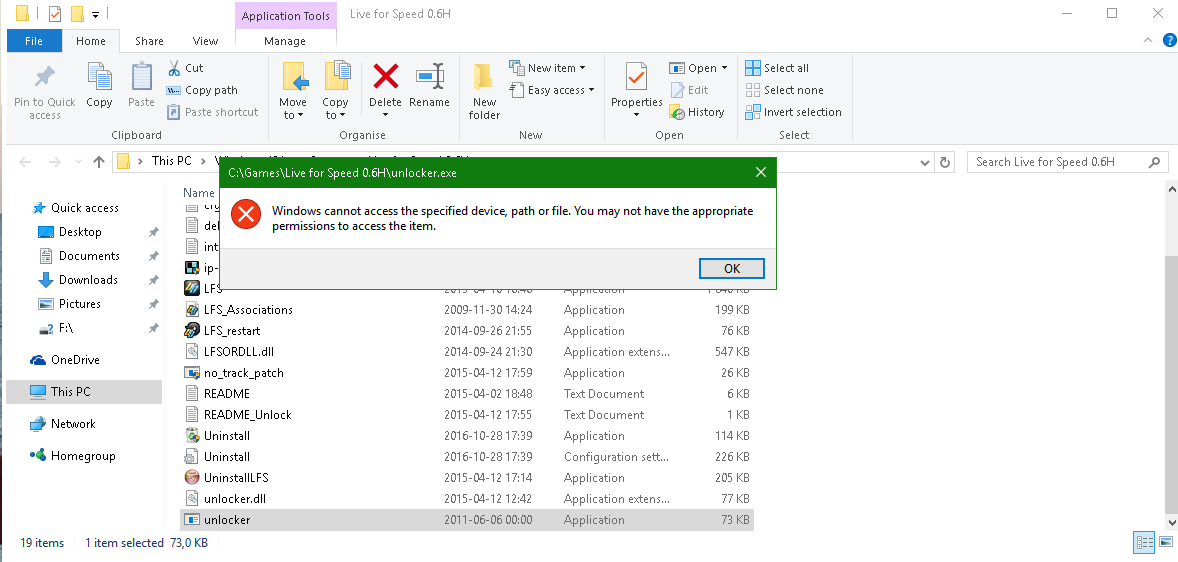The height and width of the screenshot is (562, 1178).
Task: Click the Back navigation arrow
Action: pyautogui.click(x=26, y=162)
